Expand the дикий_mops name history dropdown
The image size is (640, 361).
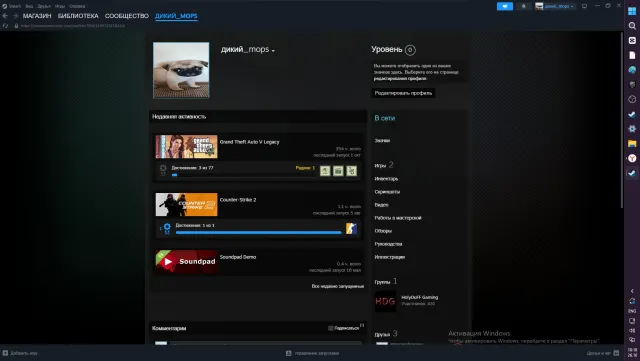coord(273,51)
